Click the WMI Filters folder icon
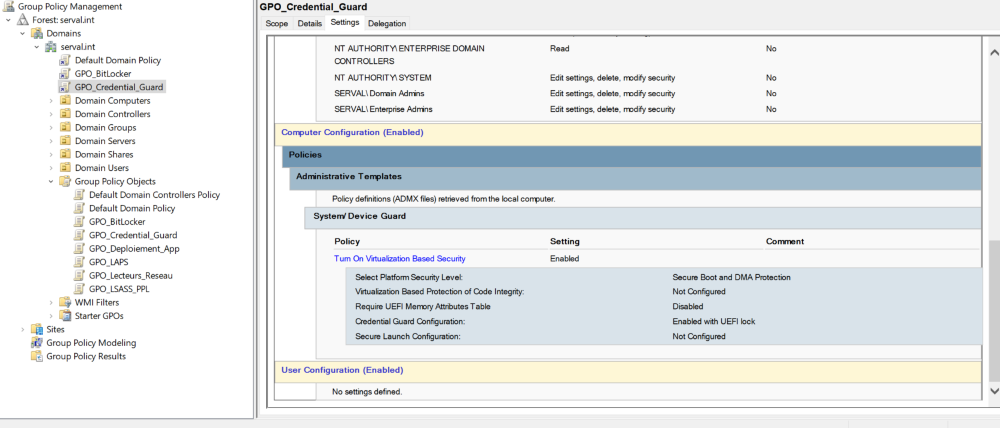 tap(65, 302)
